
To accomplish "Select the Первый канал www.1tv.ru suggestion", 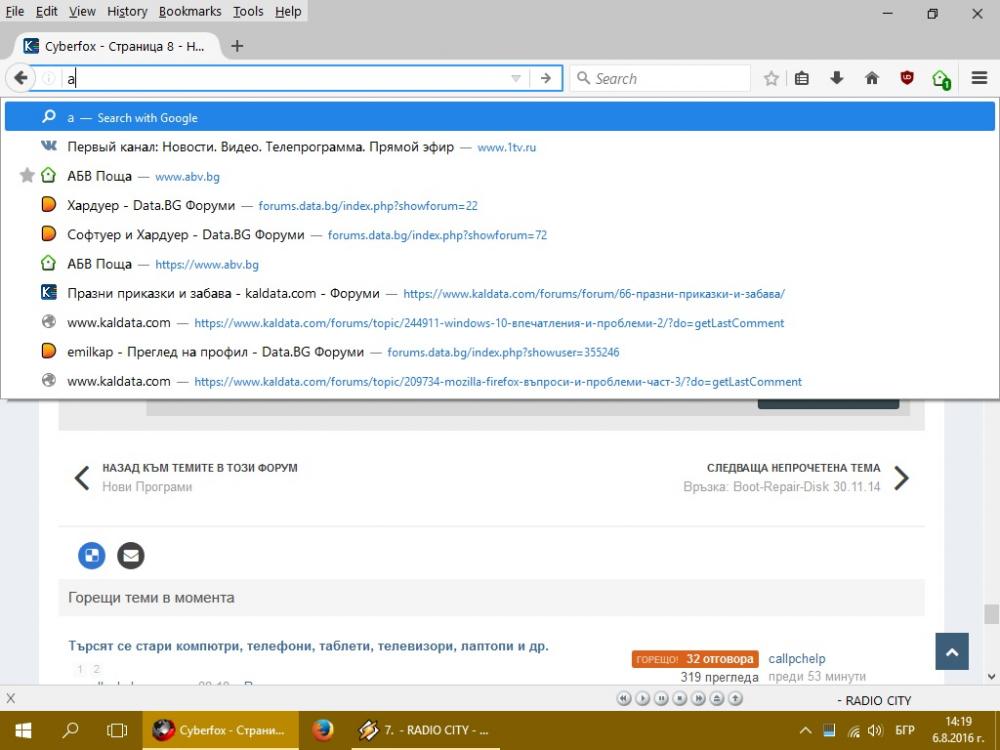I will 500,147.
